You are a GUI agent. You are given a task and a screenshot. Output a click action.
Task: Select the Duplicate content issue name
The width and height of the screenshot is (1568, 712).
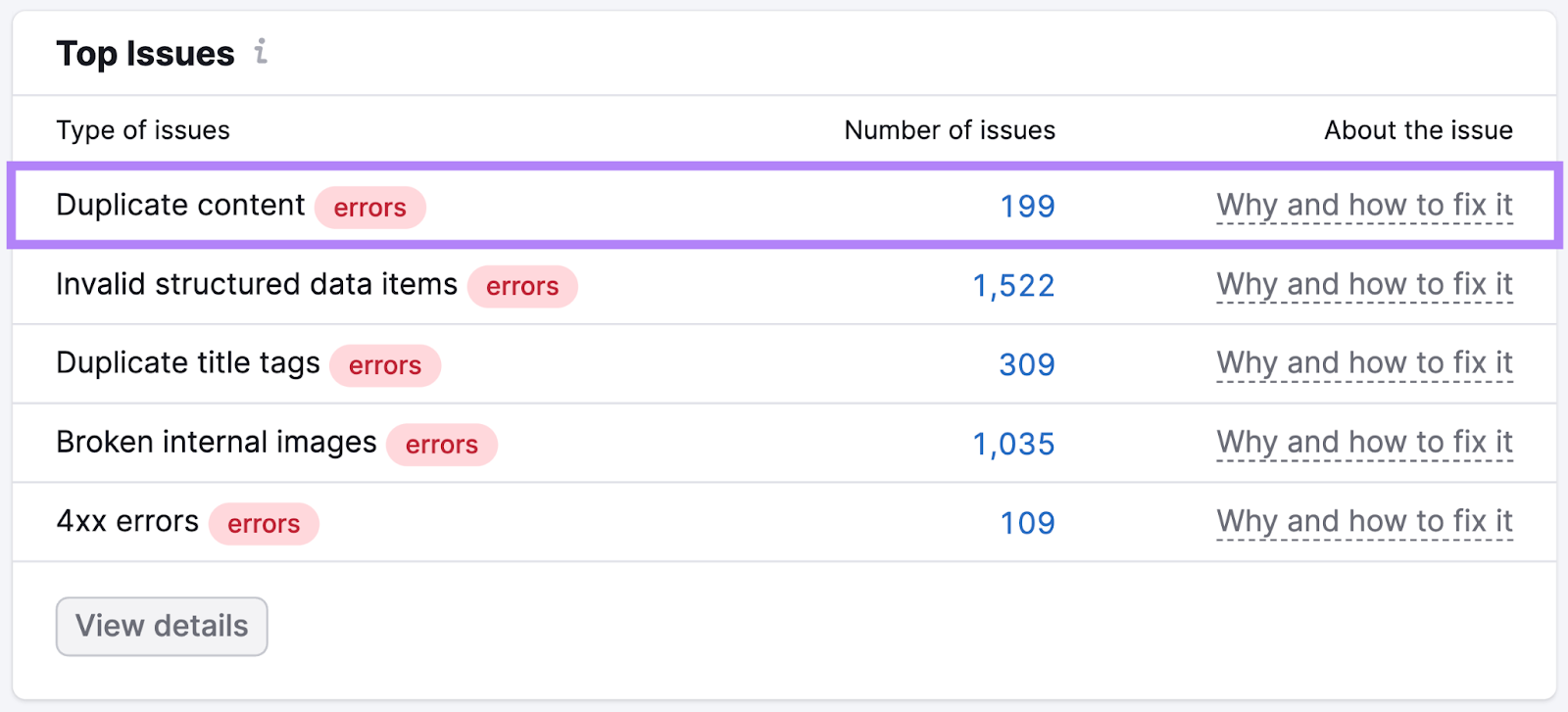(x=180, y=206)
